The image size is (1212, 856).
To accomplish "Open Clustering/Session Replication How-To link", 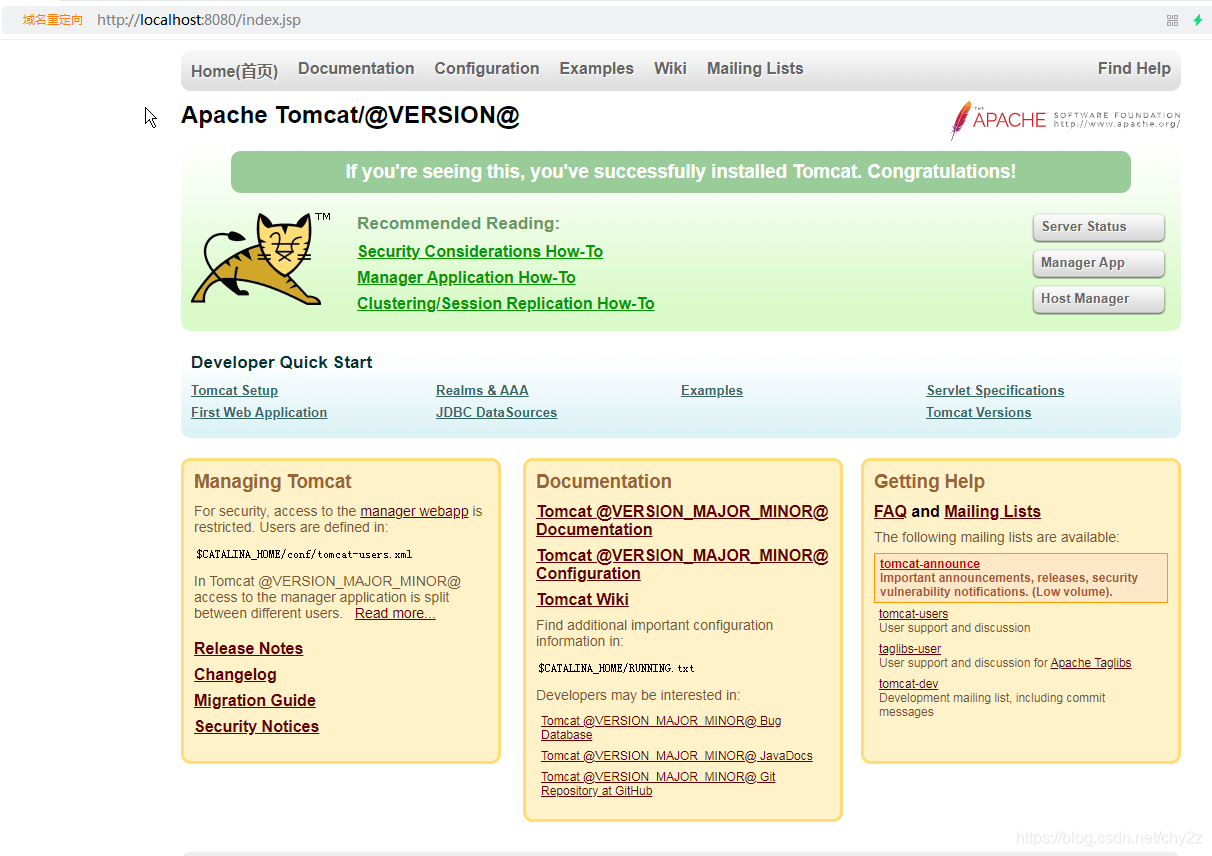I will 506,303.
